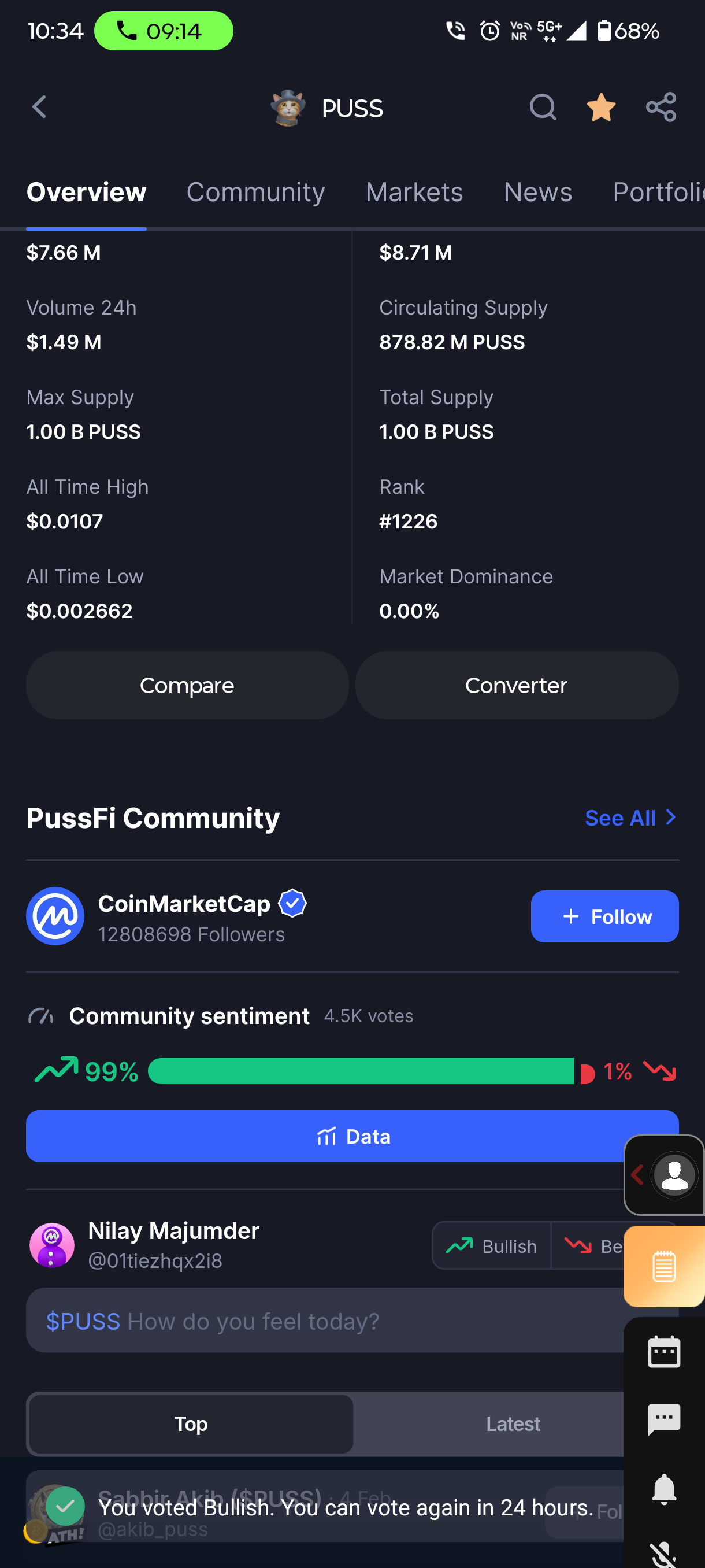Screen dimensions: 705x1568
Task: Follow the CoinMarketCap account
Action: 604,916
